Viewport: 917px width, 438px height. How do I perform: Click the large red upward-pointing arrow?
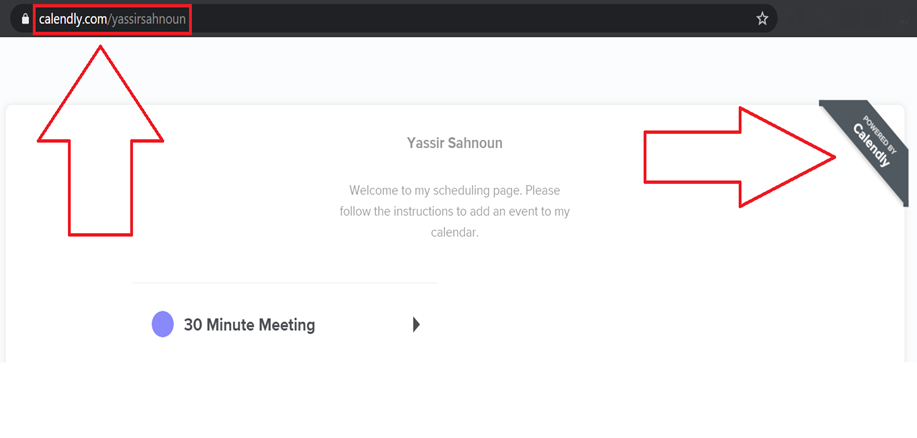pyautogui.click(x=101, y=140)
